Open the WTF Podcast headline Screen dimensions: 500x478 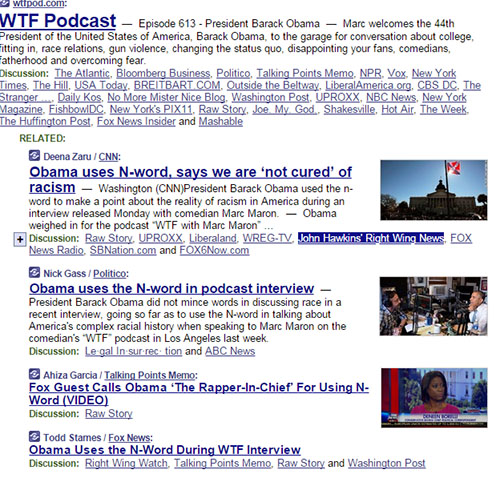pos(58,21)
